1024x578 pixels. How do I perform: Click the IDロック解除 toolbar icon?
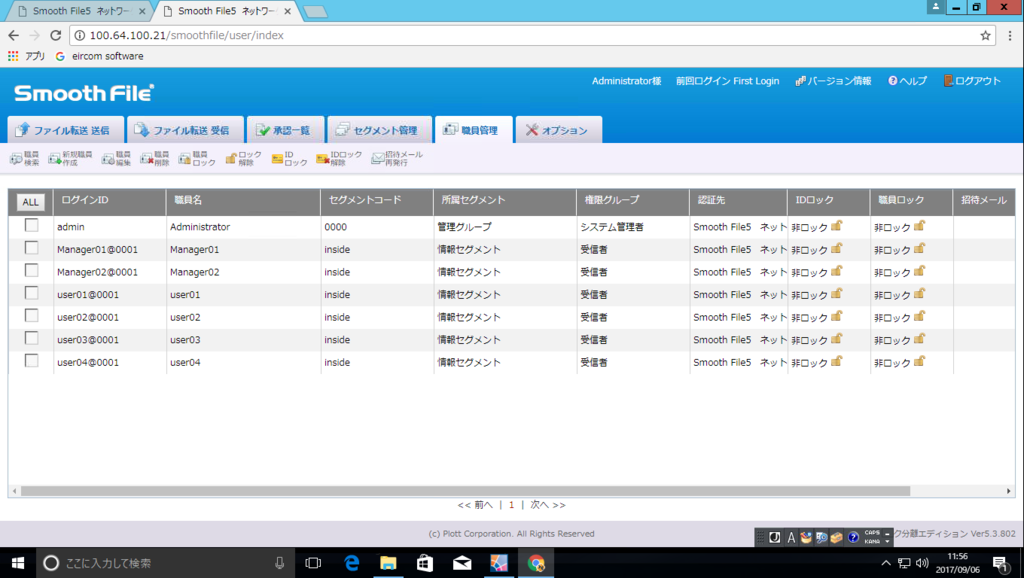pos(339,158)
